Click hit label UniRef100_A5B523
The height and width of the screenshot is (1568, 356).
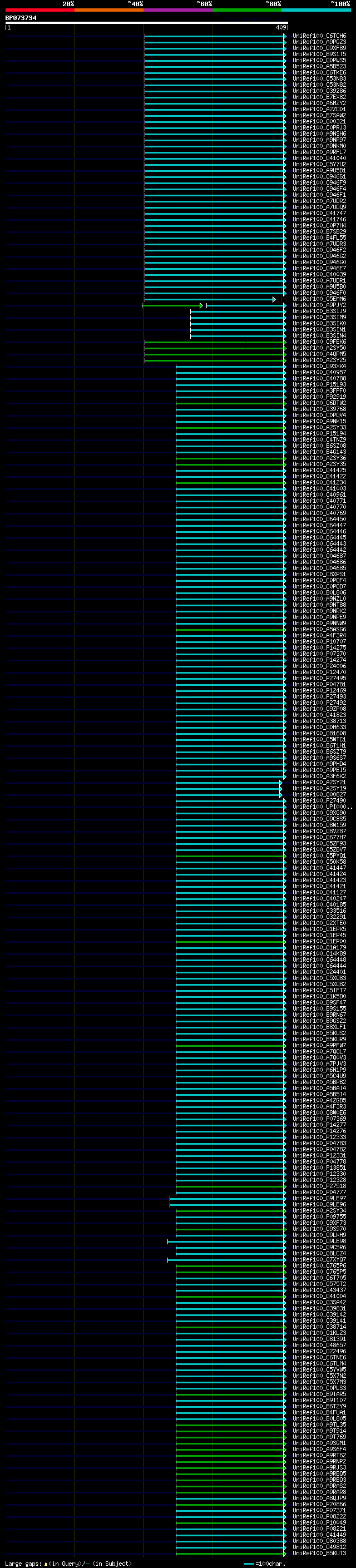coord(319,67)
